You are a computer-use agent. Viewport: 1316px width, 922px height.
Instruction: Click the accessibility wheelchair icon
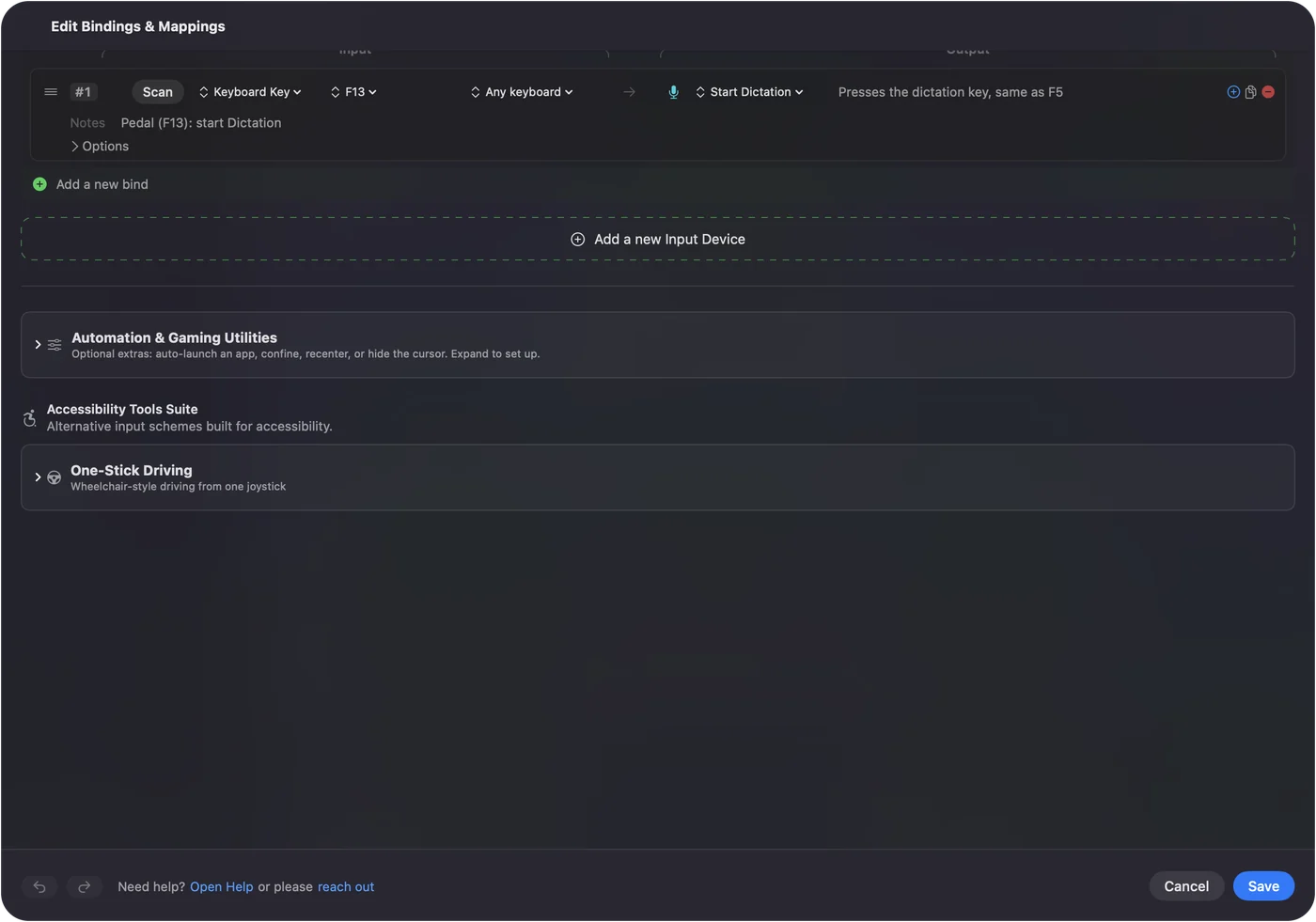[29, 418]
